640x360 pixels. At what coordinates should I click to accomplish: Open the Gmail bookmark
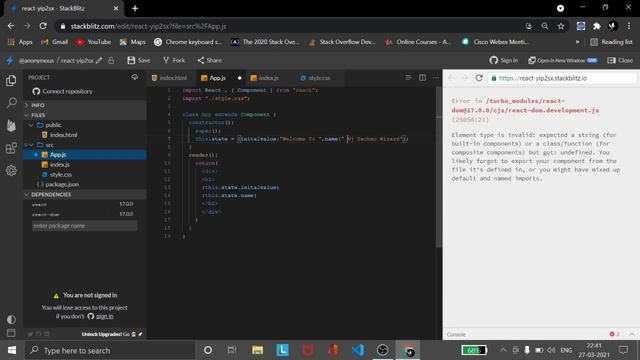pos(54,42)
